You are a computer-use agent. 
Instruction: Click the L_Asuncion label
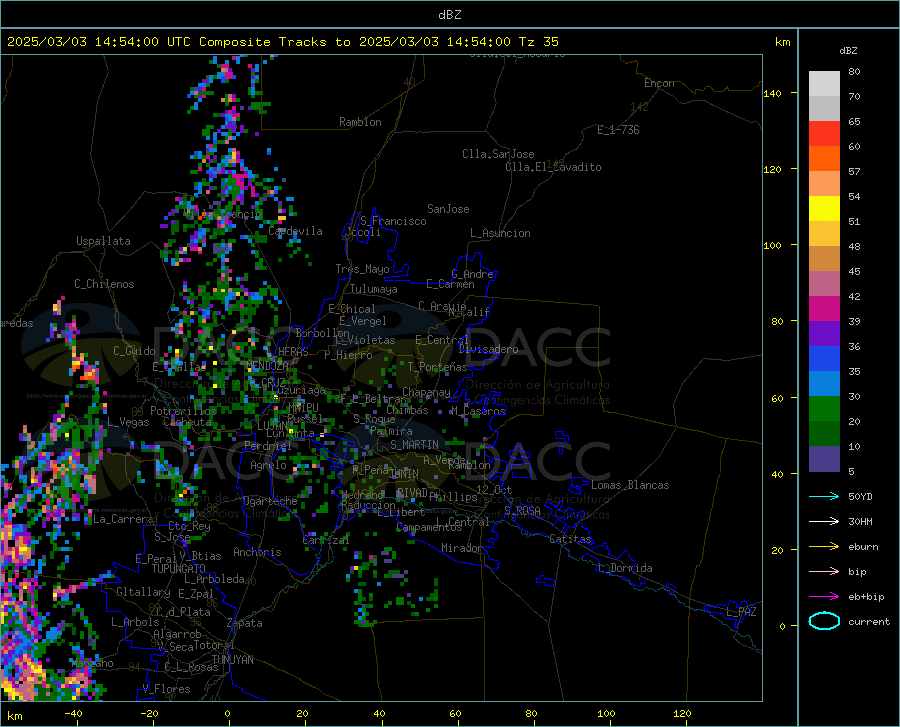coord(500,233)
